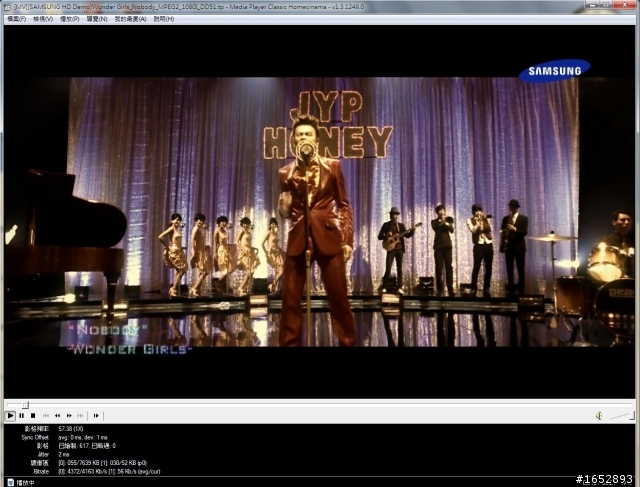640x487 pixels.
Task: Click the MPC app icon in title bar
Action: pyautogui.click(x=7, y=7)
